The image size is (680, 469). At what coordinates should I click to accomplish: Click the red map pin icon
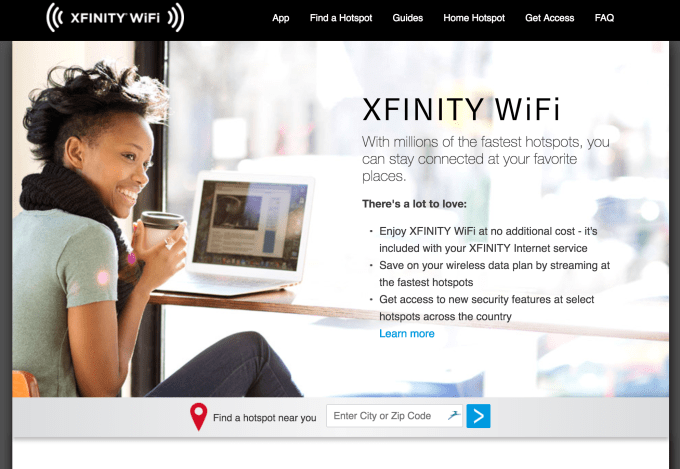[x=199, y=417]
